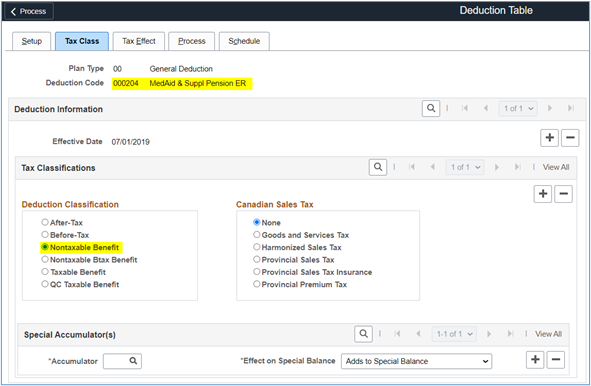Image resolution: width=591 pixels, height=386 pixels.
Task: Go to next row in Tax Classifications
Action: pos(497,167)
